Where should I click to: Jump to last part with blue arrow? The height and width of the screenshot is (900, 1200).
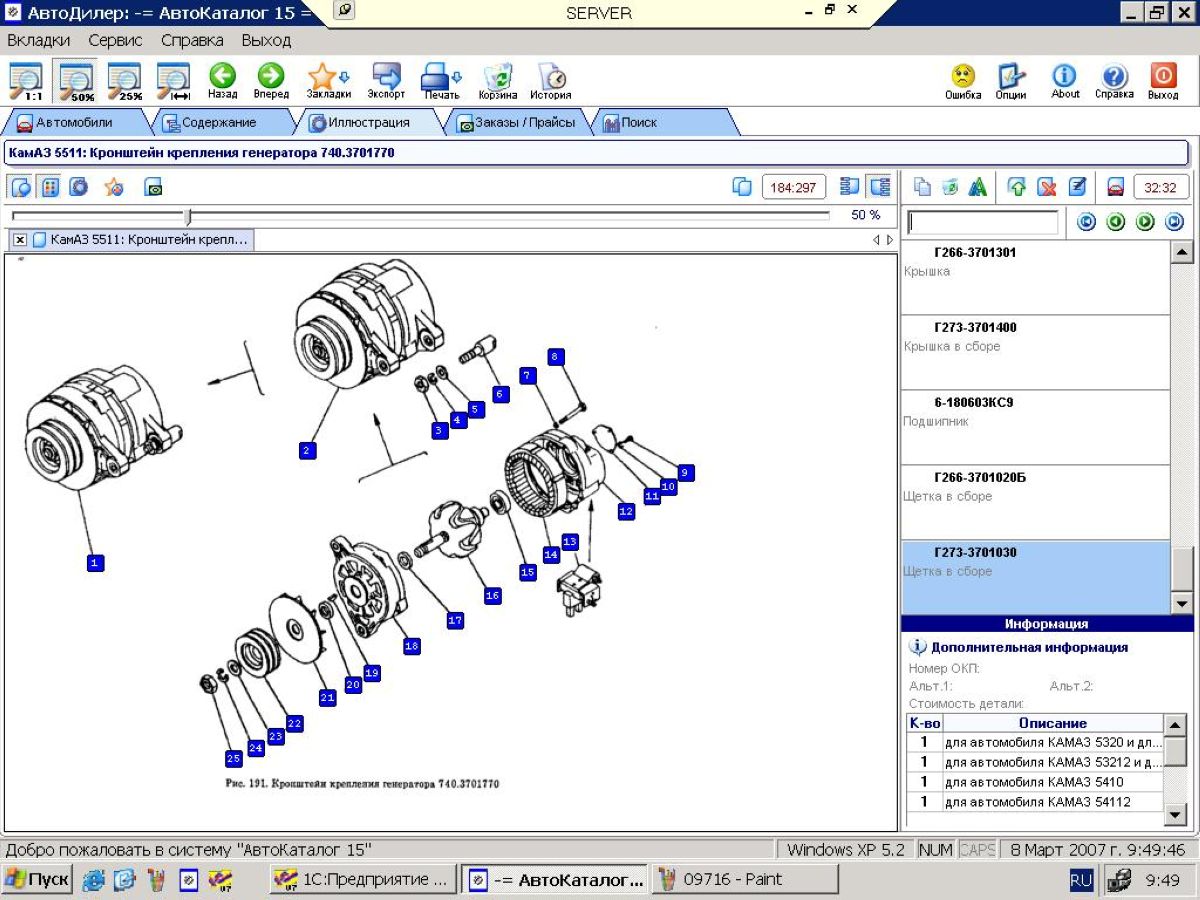tap(1175, 222)
